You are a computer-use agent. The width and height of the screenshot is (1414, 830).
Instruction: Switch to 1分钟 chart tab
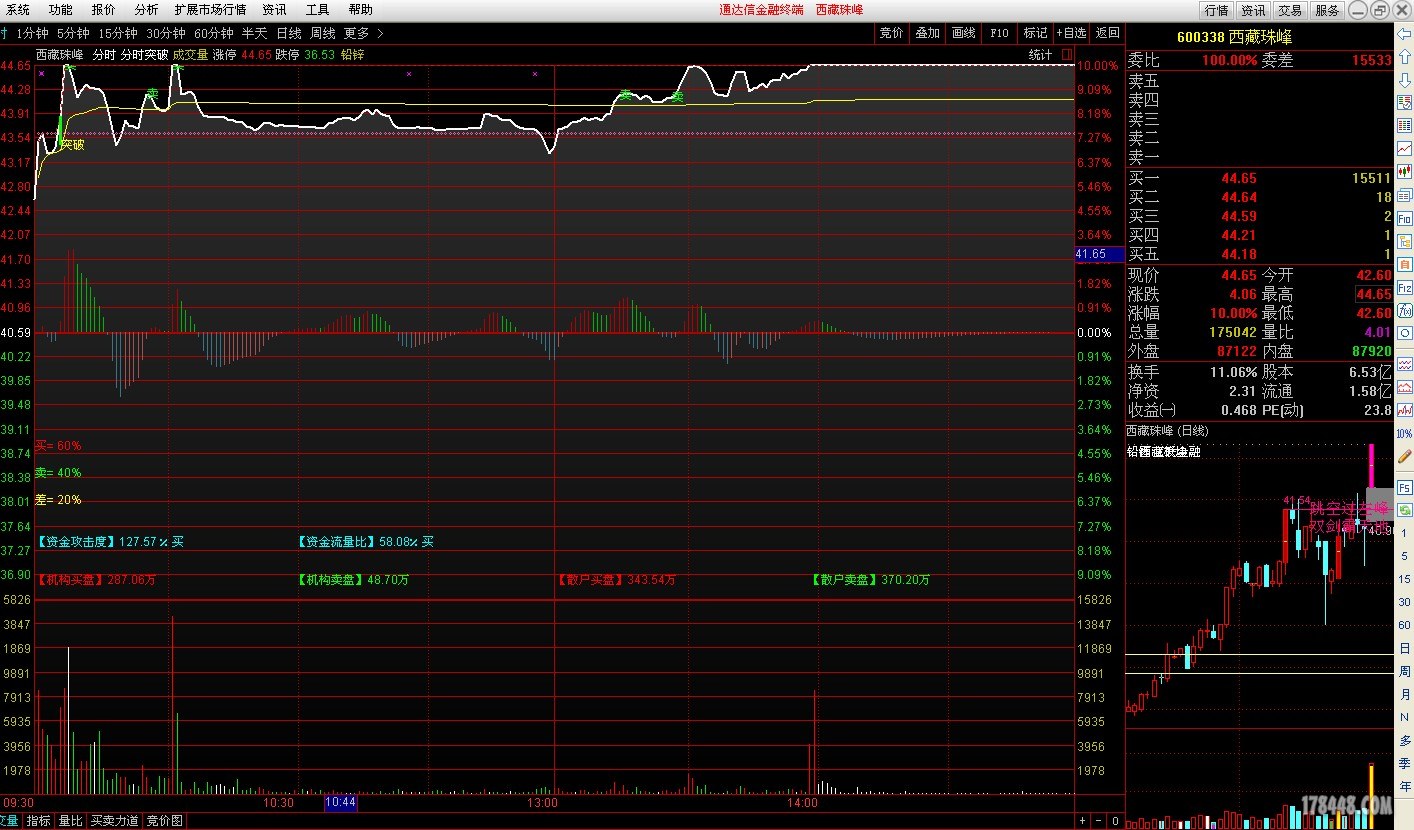[32, 33]
